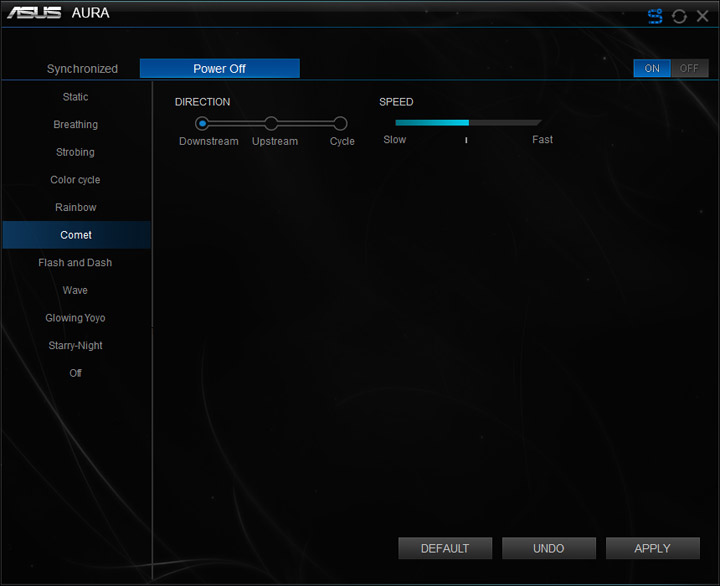Choose the Rainbow lighting effect
This screenshot has width=720, height=586.
pos(76,207)
